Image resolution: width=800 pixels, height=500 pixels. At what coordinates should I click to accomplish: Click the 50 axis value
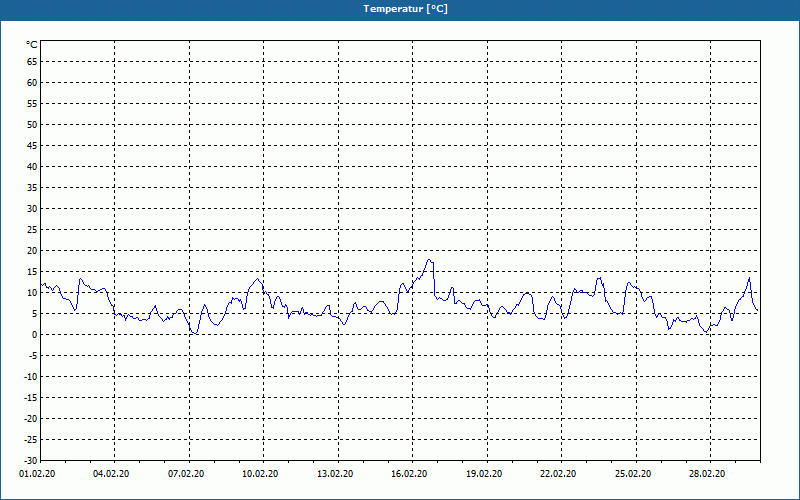tap(32, 124)
